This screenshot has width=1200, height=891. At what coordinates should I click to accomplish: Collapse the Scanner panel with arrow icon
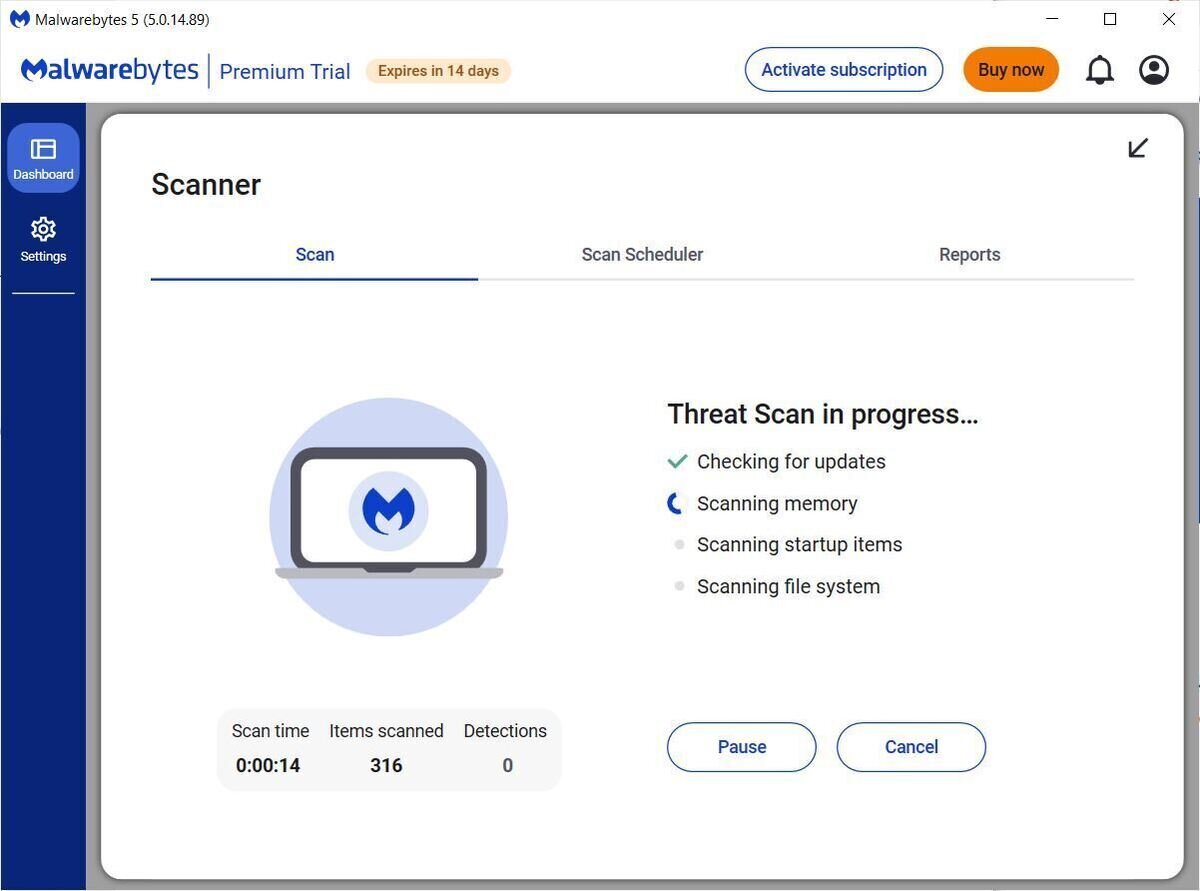(1138, 148)
